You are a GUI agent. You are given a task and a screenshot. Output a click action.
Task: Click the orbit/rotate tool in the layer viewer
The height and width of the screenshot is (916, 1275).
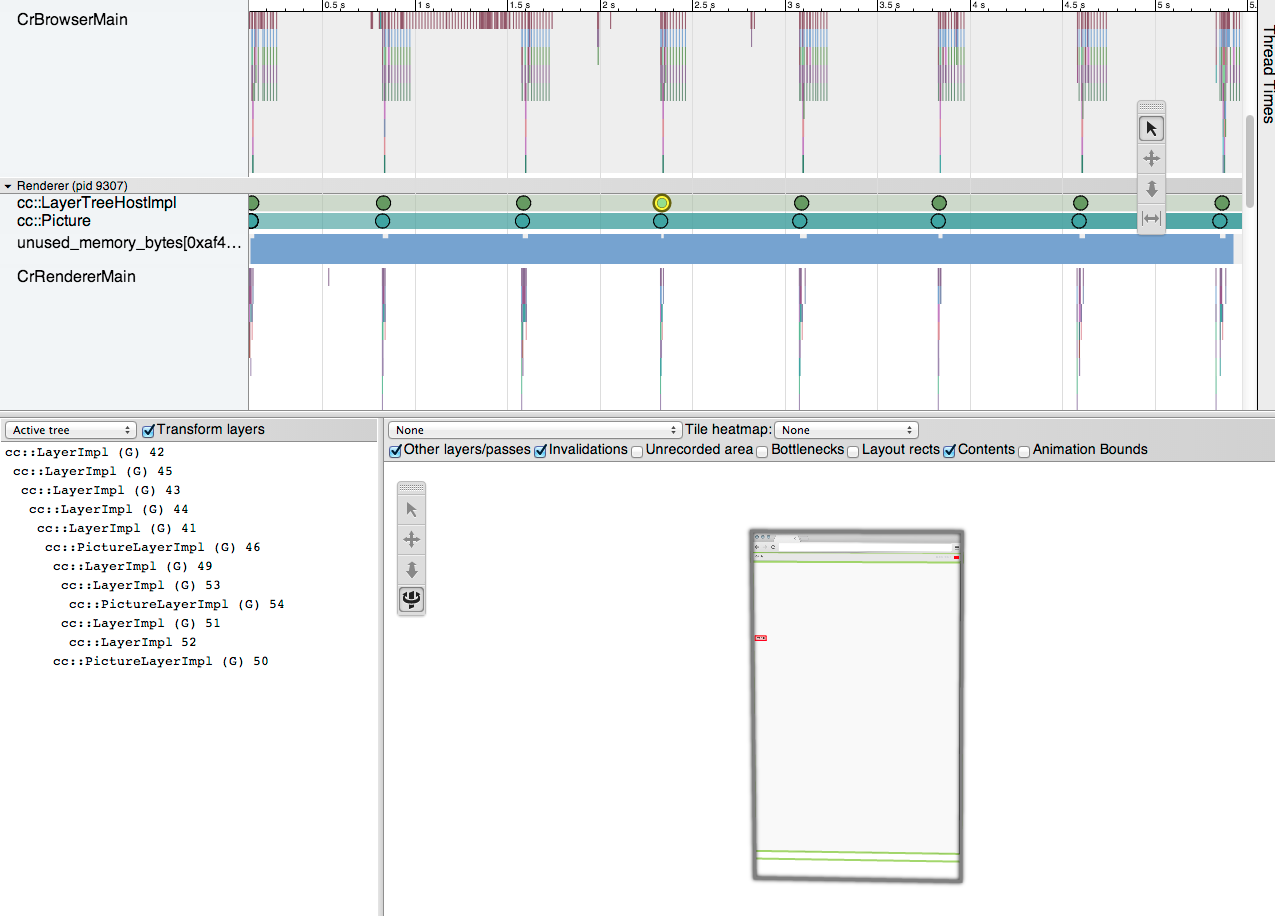click(x=411, y=600)
